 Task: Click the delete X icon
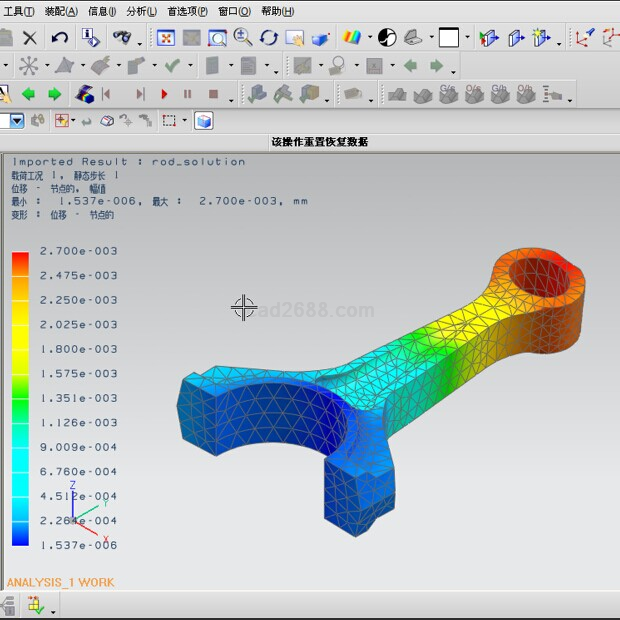tap(30, 38)
